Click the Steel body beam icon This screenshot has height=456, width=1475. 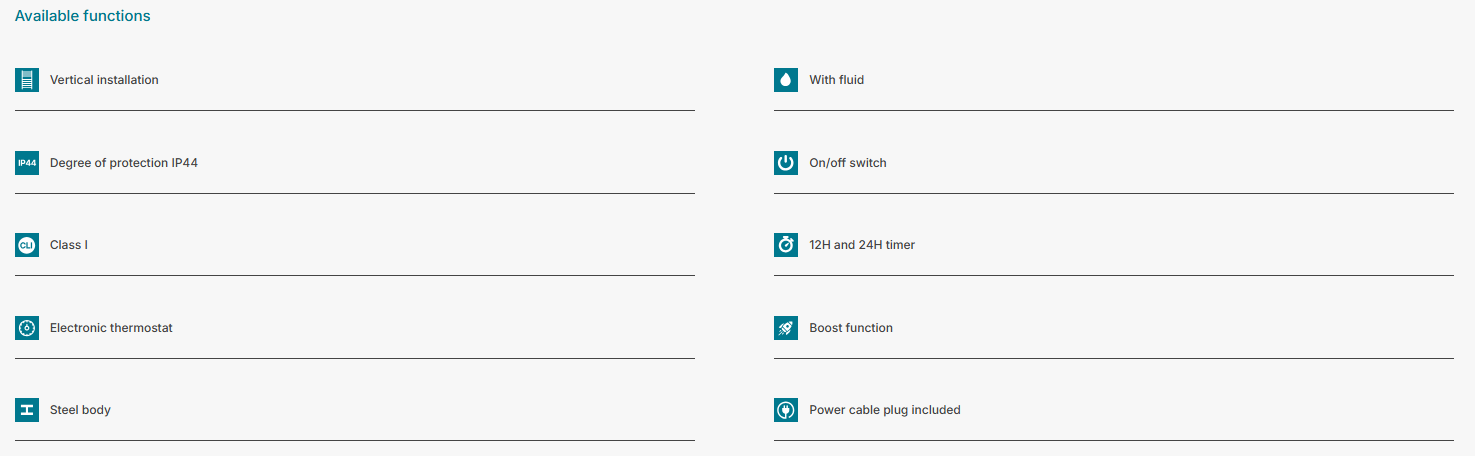27,410
